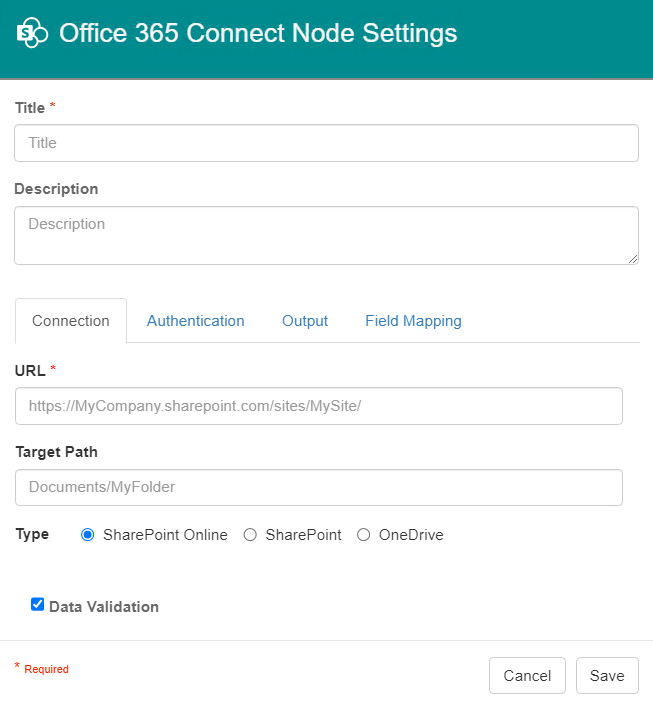Select the SharePoint Online radio button

88,535
